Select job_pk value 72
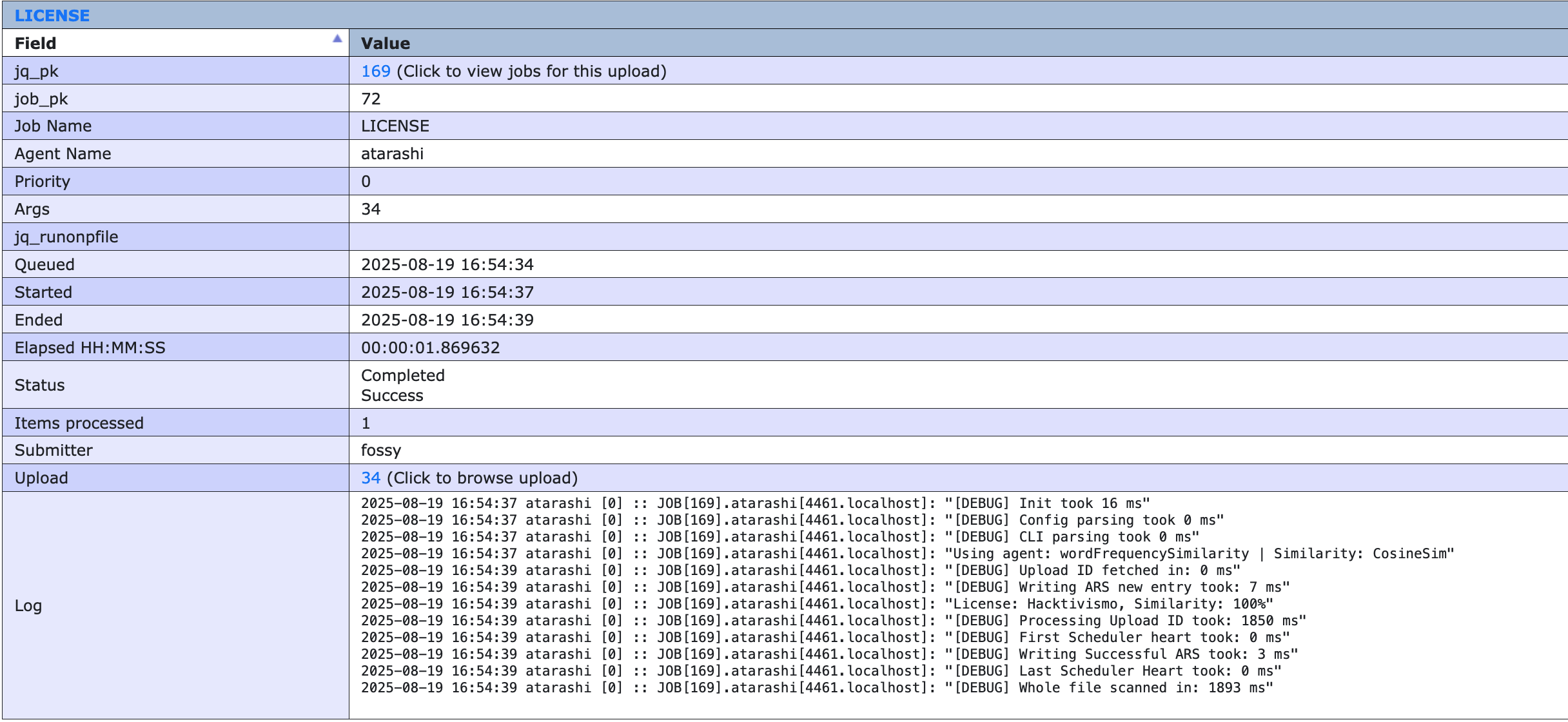This screenshot has width=1568, height=722. pos(371,99)
